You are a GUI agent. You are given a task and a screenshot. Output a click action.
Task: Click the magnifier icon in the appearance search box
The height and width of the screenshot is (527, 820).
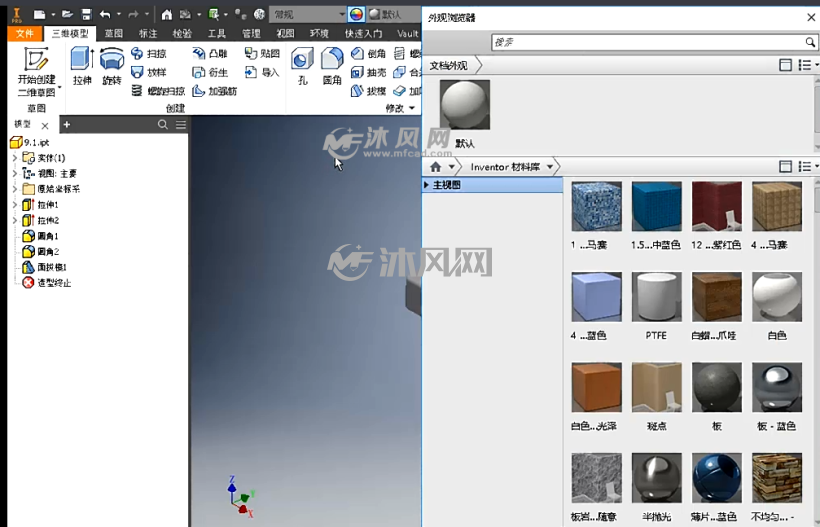[810, 42]
